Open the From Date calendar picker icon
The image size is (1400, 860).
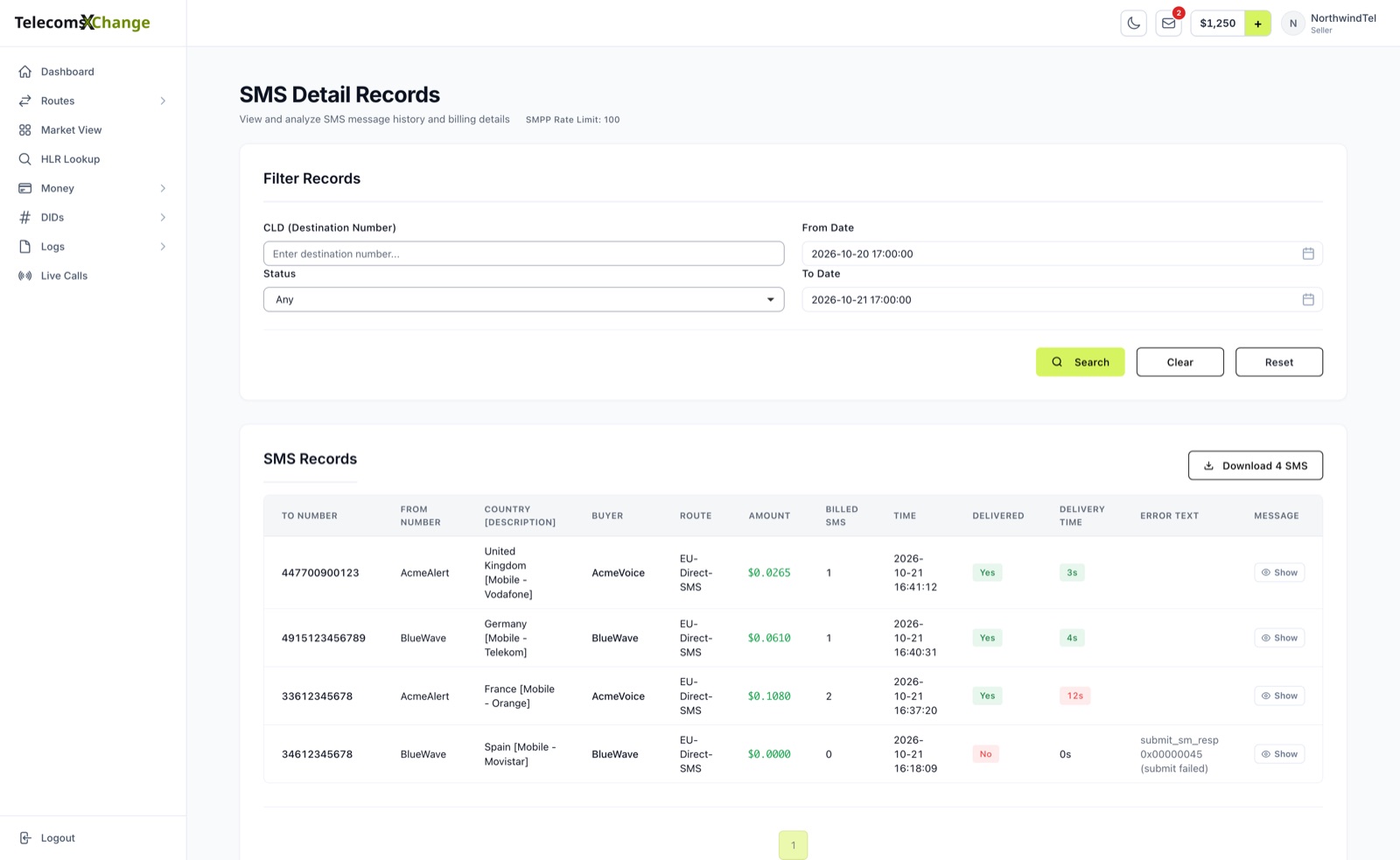[1308, 254]
